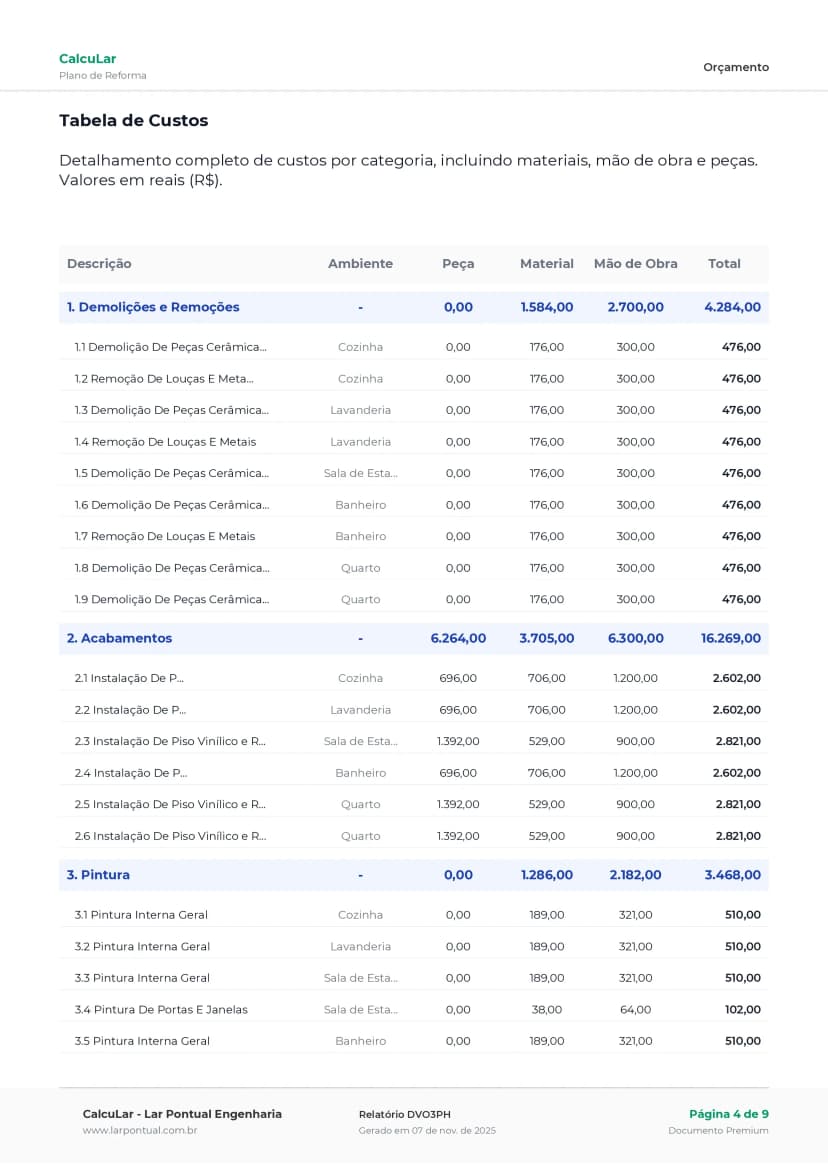Click the 16.269,00 Acabamentos total value
828x1171 pixels.
tap(730, 638)
